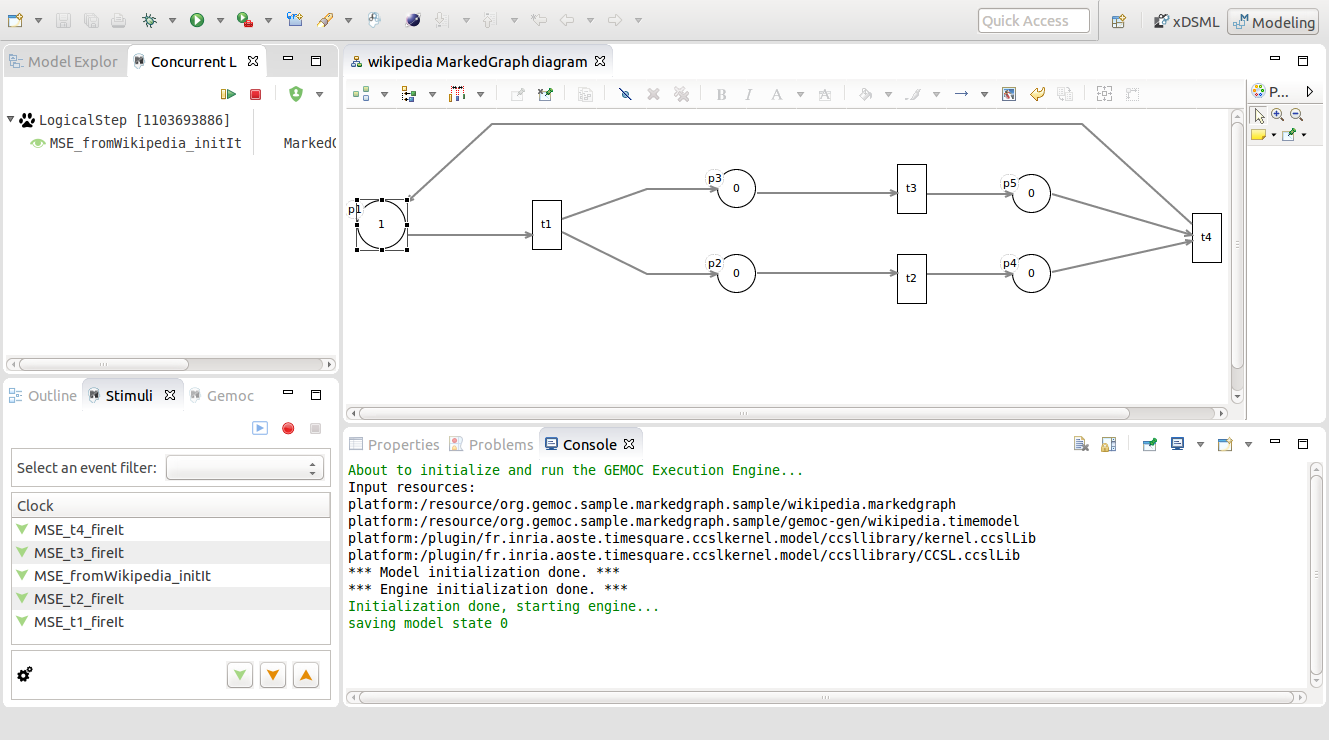Click into the Quick Access search field
The image size is (1329, 740).
(1033, 21)
